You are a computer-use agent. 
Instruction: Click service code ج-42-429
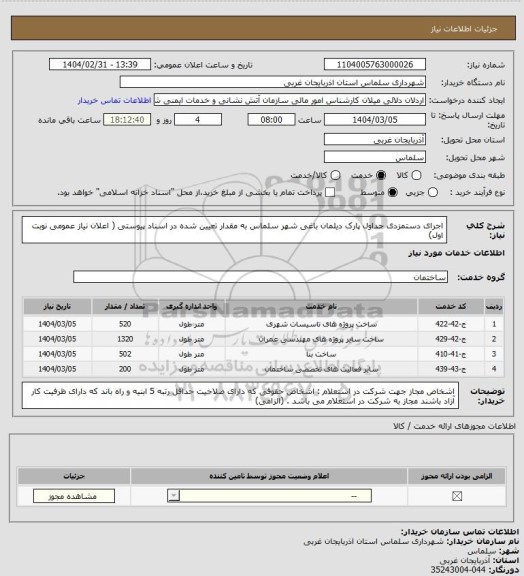pos(451,339)
